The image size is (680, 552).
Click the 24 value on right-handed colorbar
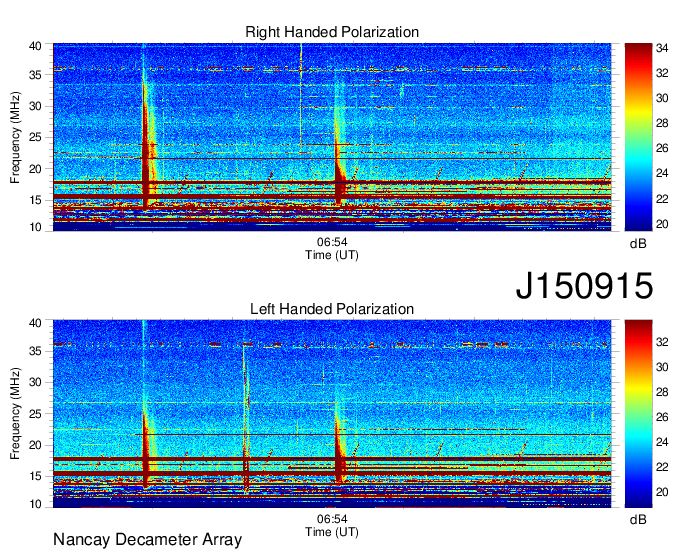662,173
